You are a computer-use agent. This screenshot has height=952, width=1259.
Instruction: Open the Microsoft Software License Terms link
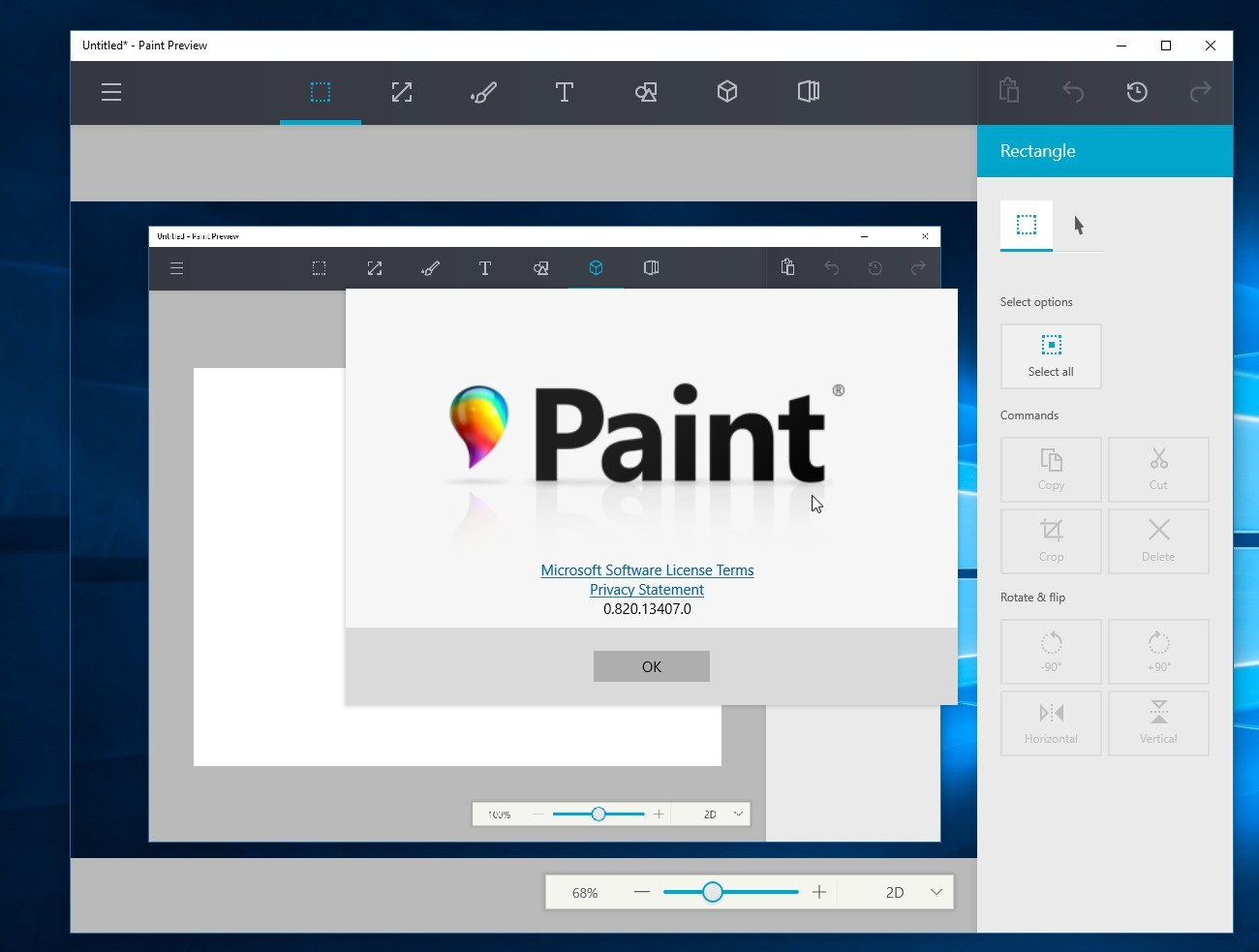point(647,570)
